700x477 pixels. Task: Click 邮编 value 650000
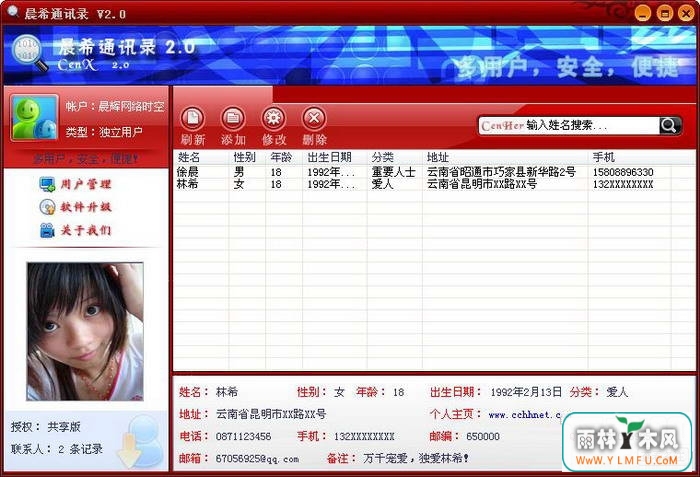point(483,436)
